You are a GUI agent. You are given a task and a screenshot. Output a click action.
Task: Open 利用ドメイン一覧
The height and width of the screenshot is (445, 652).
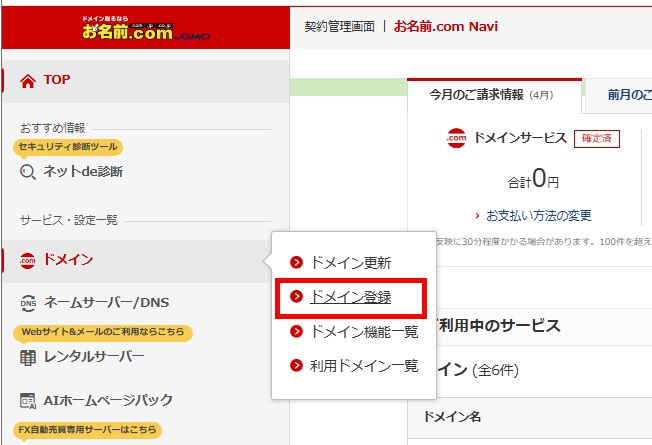(x=364, y=366)
